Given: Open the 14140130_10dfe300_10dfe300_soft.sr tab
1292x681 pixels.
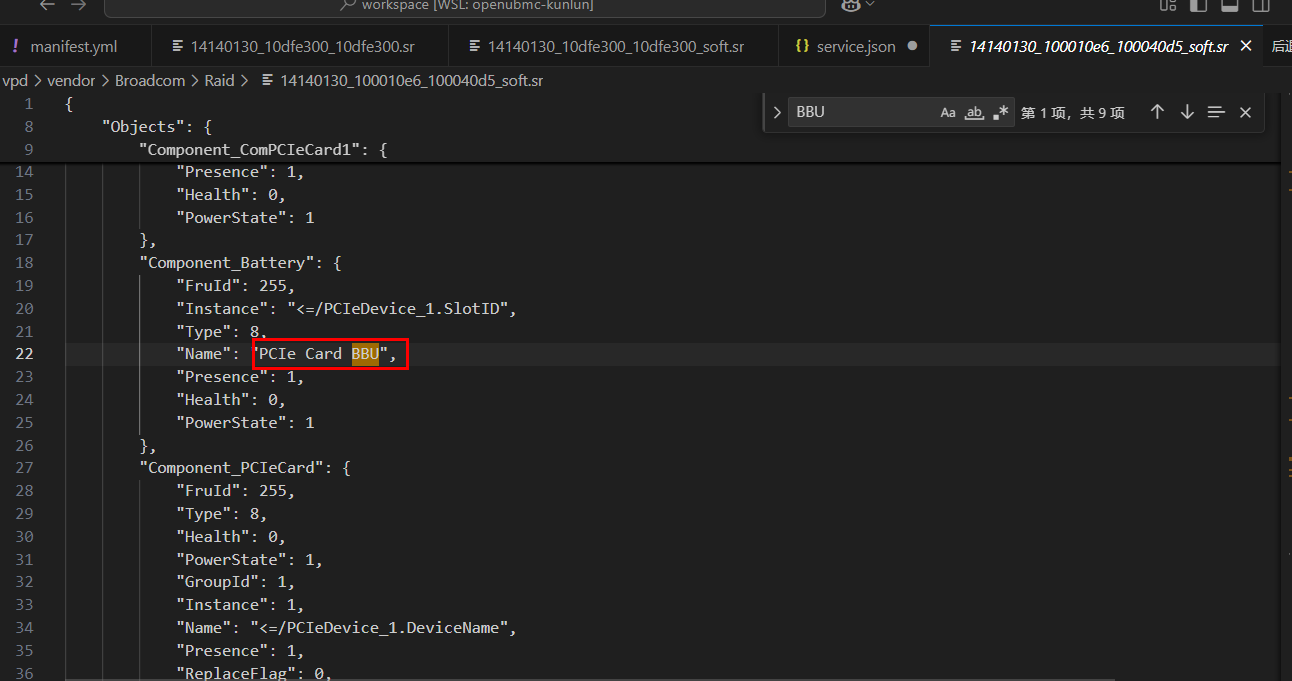Looking at the screenshot, I should click(x=615, y=46).
